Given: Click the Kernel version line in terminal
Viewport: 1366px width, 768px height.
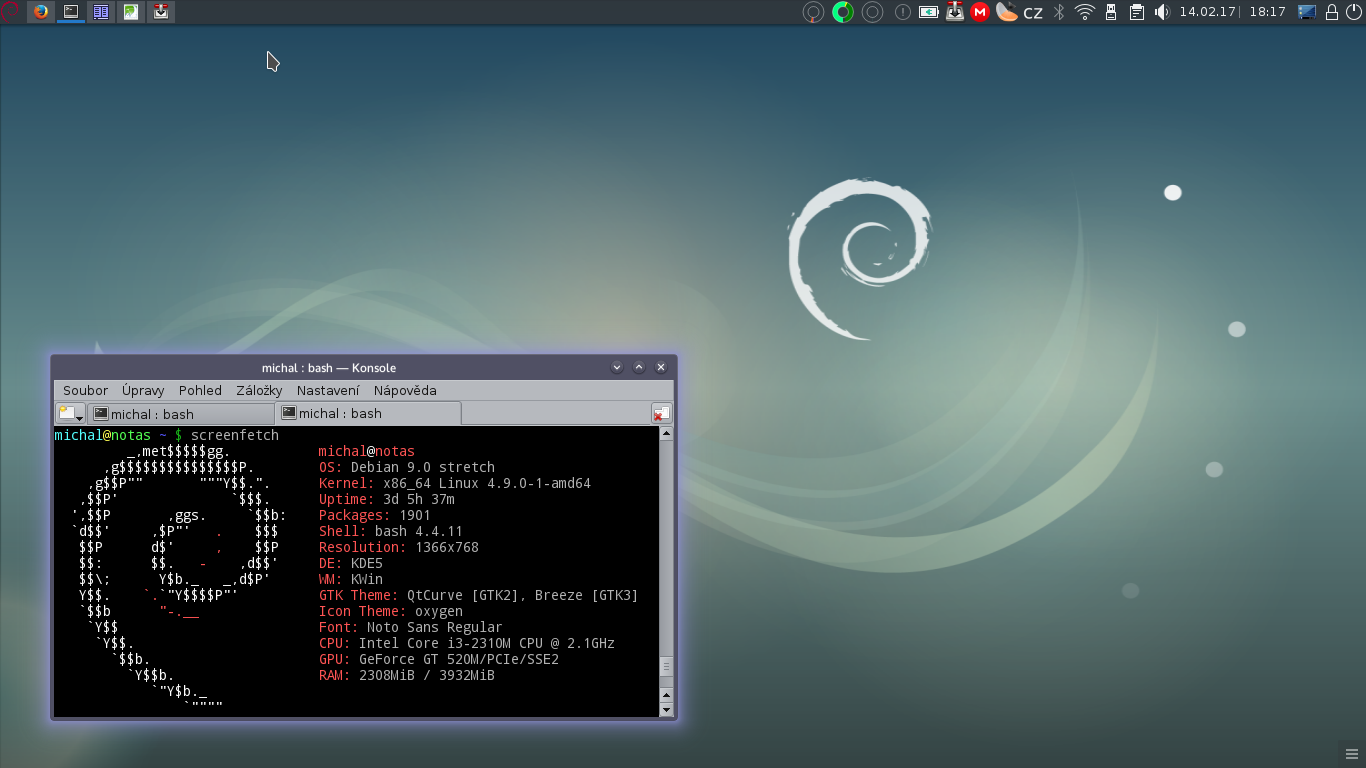Looking at the screenshot, I should (x=455, y=483).
